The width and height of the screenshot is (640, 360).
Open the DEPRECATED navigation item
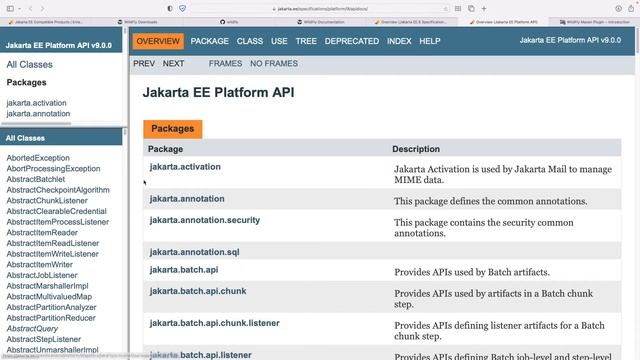pyautogui.click(x=352, y=41)
